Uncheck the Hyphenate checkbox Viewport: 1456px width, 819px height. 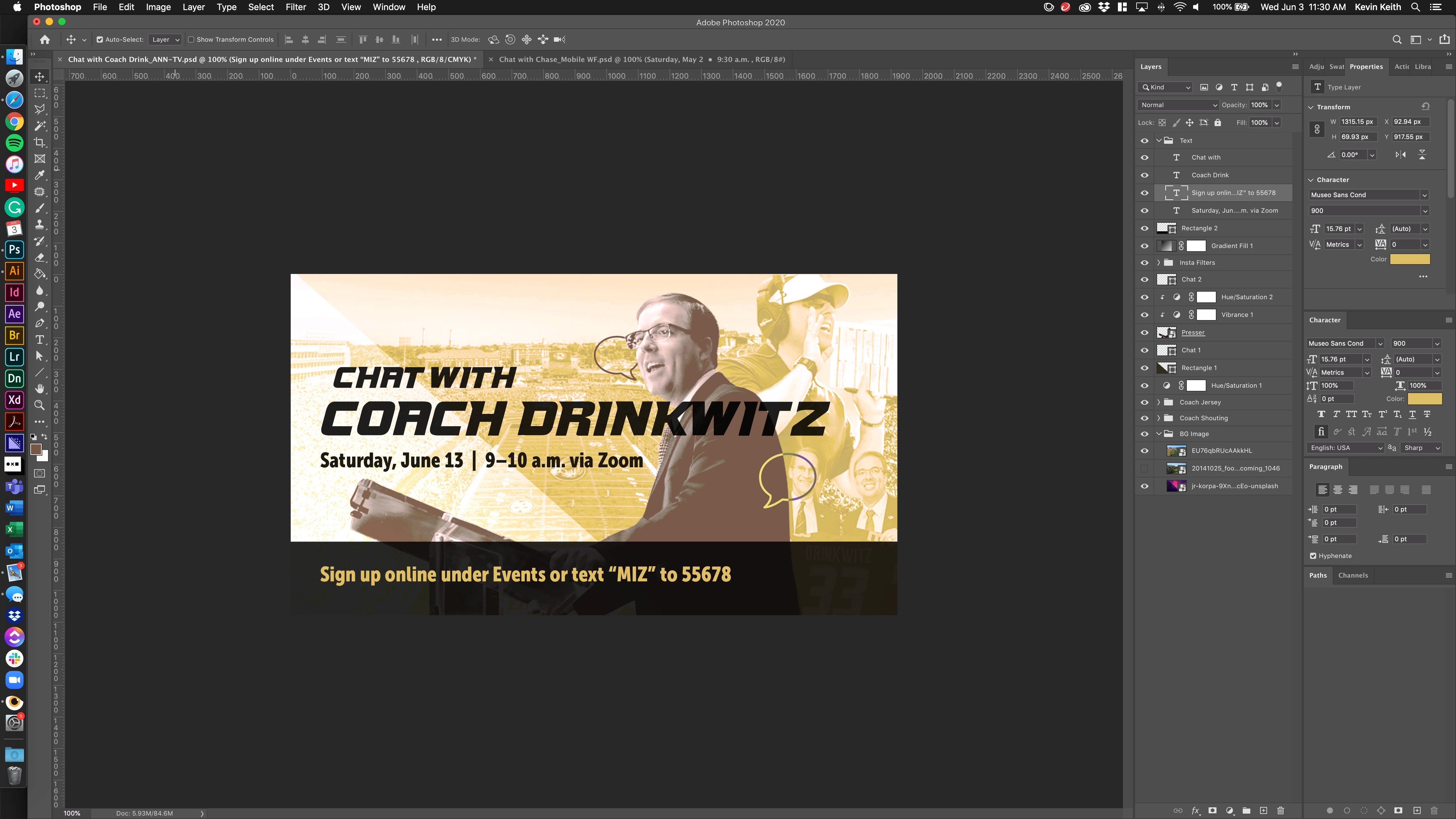1313,555
